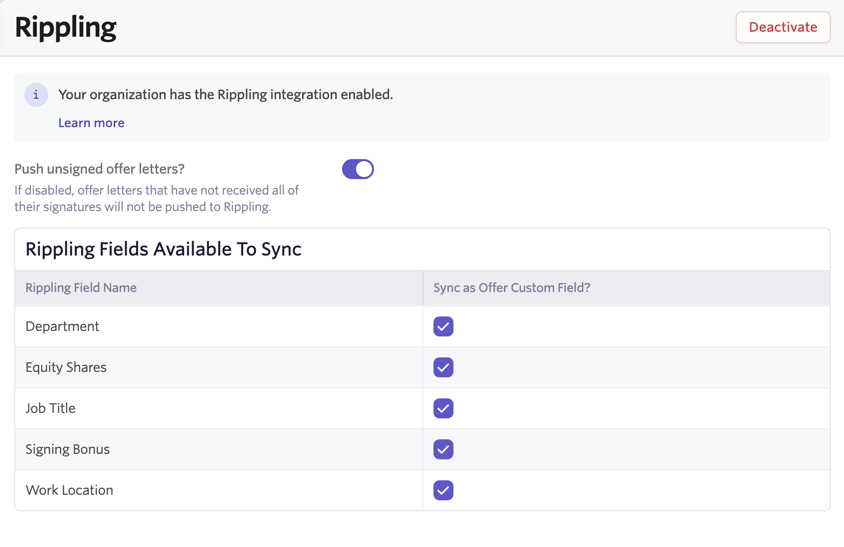Image resolution: width=844 pixels, height=547 pixels.
Task: Select the Department field name cell
Action: pos(62,327)
